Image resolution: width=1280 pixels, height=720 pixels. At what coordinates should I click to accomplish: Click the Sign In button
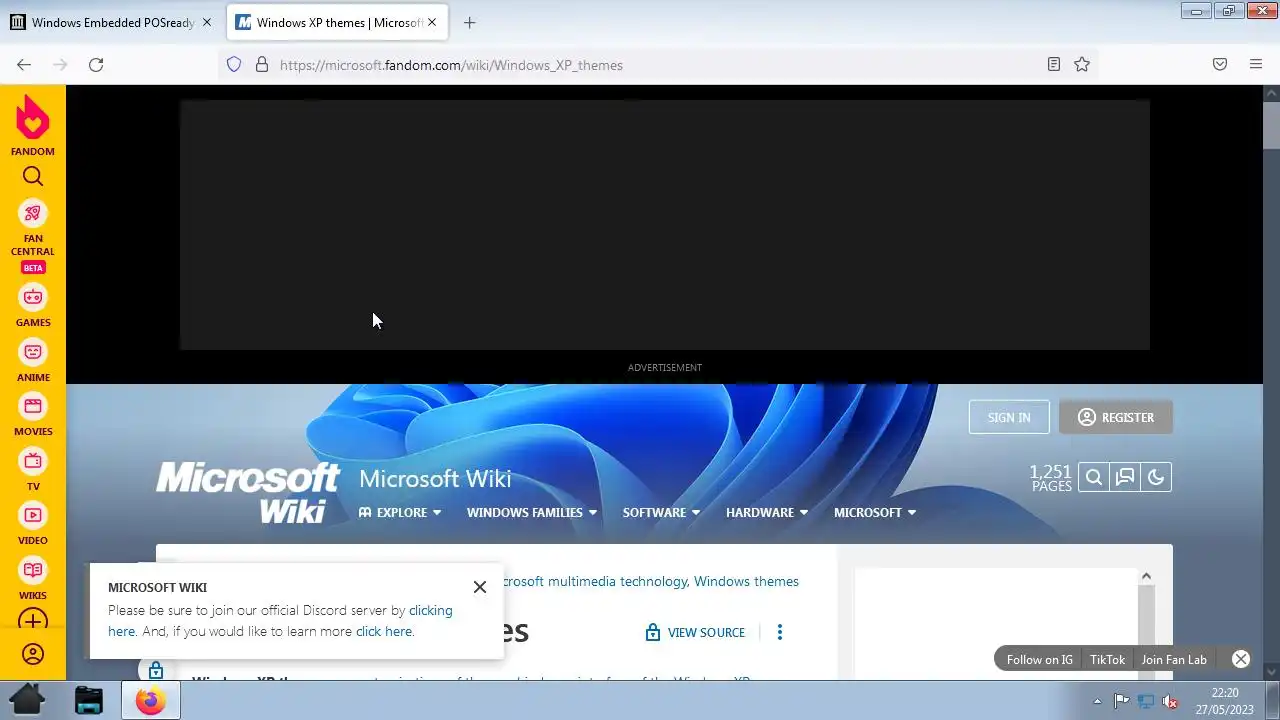(x=1009, y=417)
